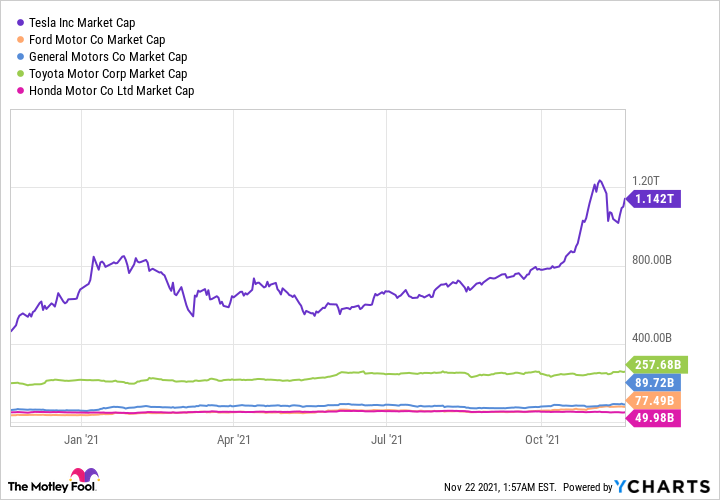Click the General Motors blue legend dot

click(x=20, y=57)
